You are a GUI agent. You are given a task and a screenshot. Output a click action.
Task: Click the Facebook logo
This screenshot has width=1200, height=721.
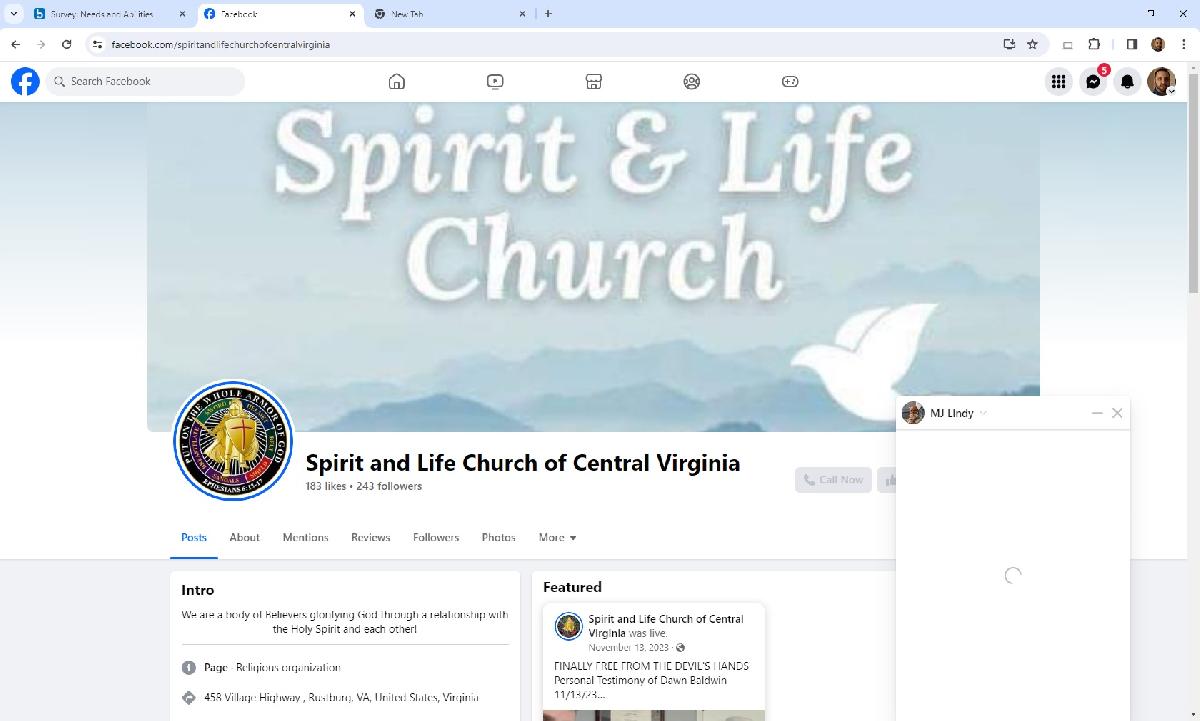click(25, 82)
